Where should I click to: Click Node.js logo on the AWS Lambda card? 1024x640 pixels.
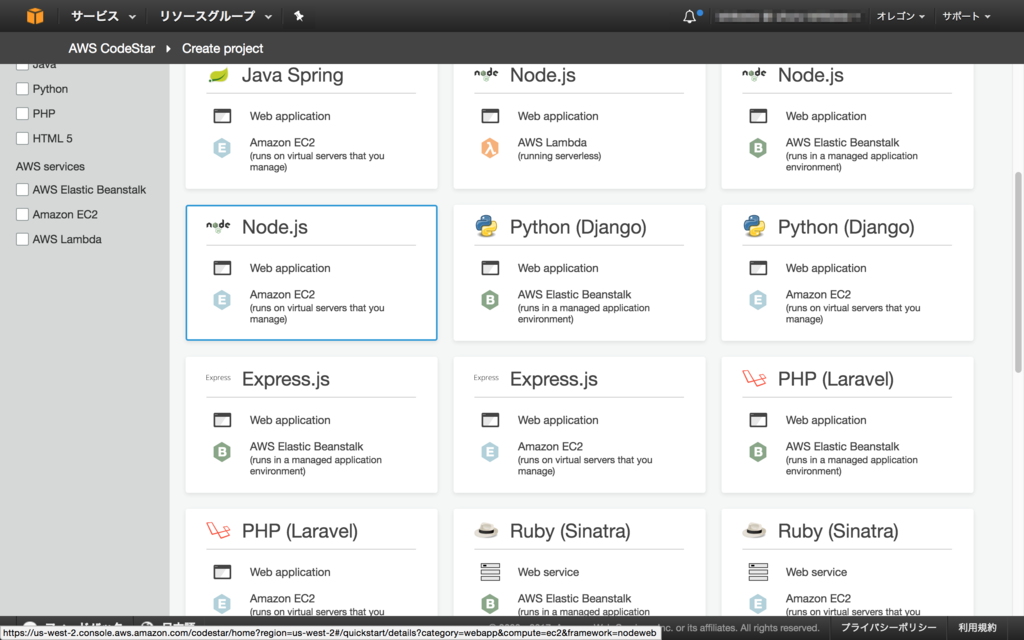[x=486, y=74]
